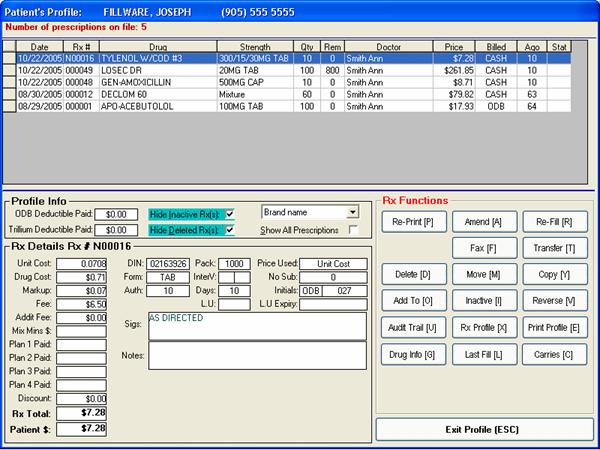Click the Days field
600x450 pixels.
[x=234, y=291]
